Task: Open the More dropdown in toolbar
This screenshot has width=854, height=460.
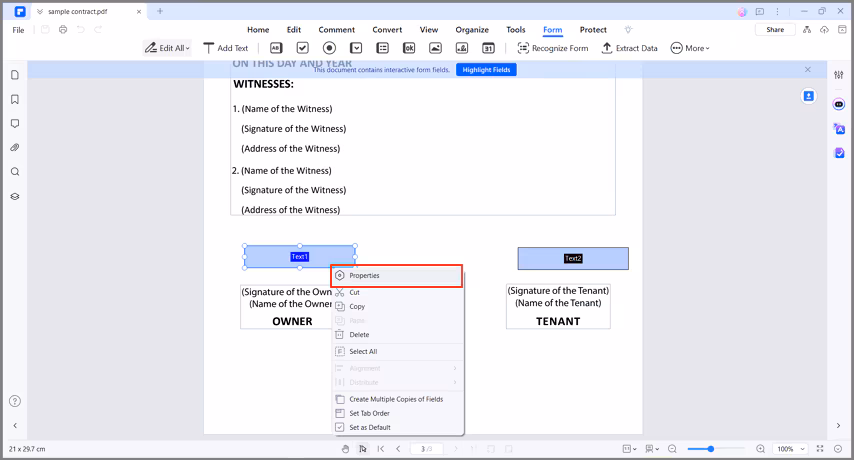Action: (690, 48)
